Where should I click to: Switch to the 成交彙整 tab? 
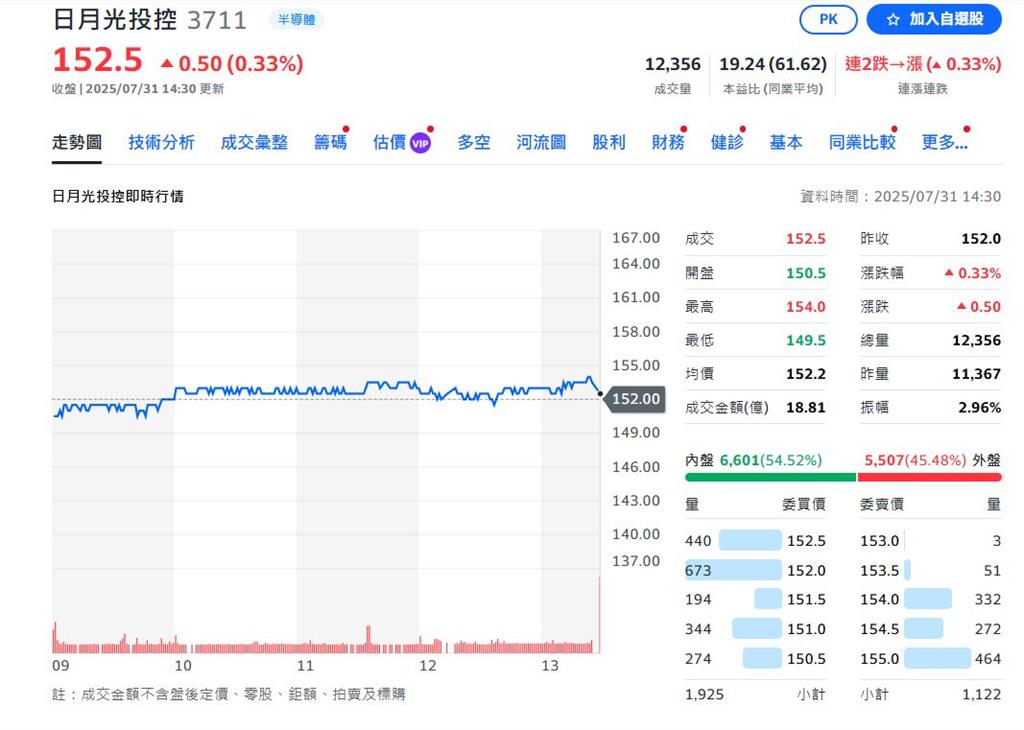(254, 142)
